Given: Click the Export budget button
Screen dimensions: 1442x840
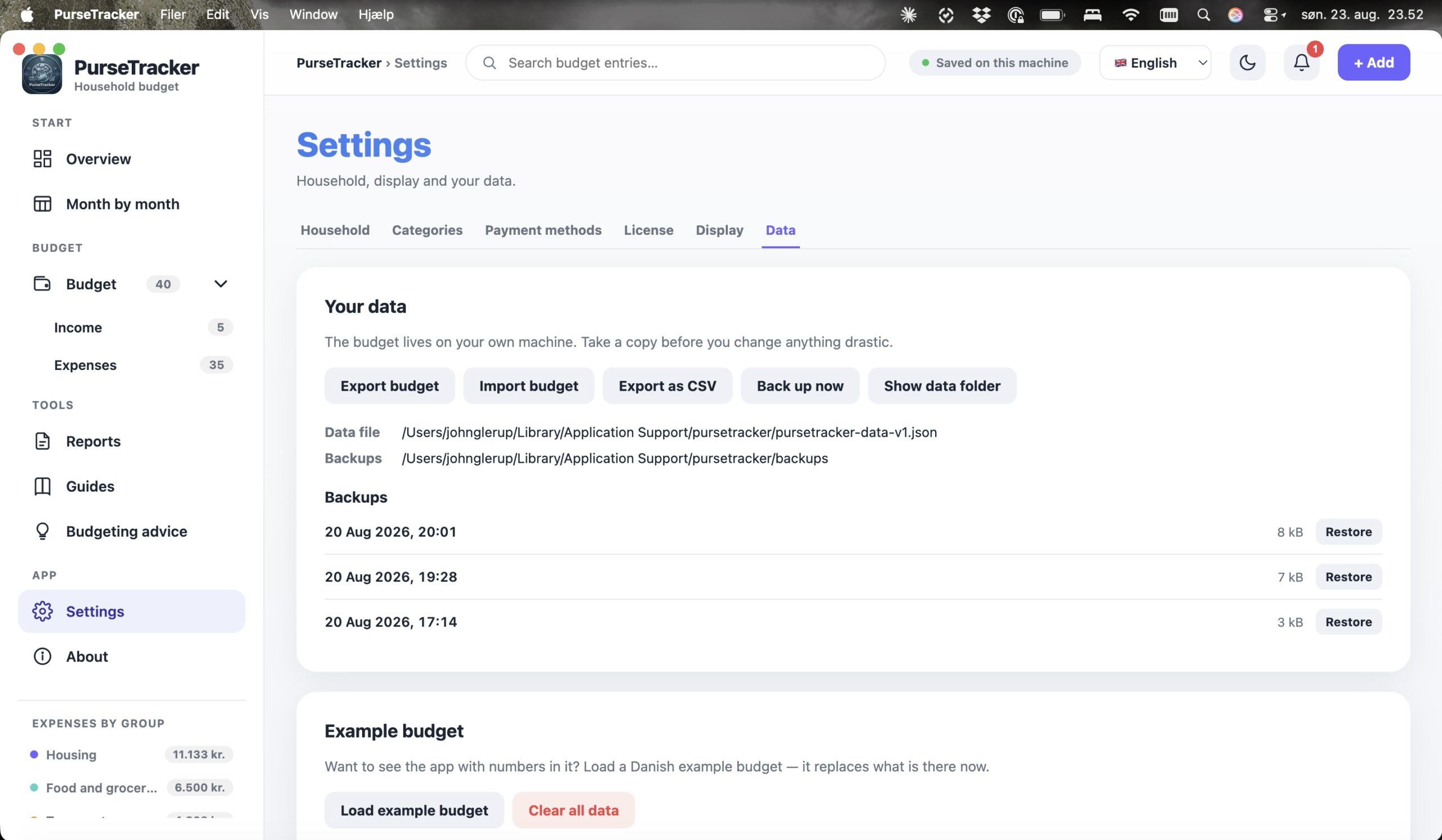Looking at the screenshot, I should (x=390, y=386).
